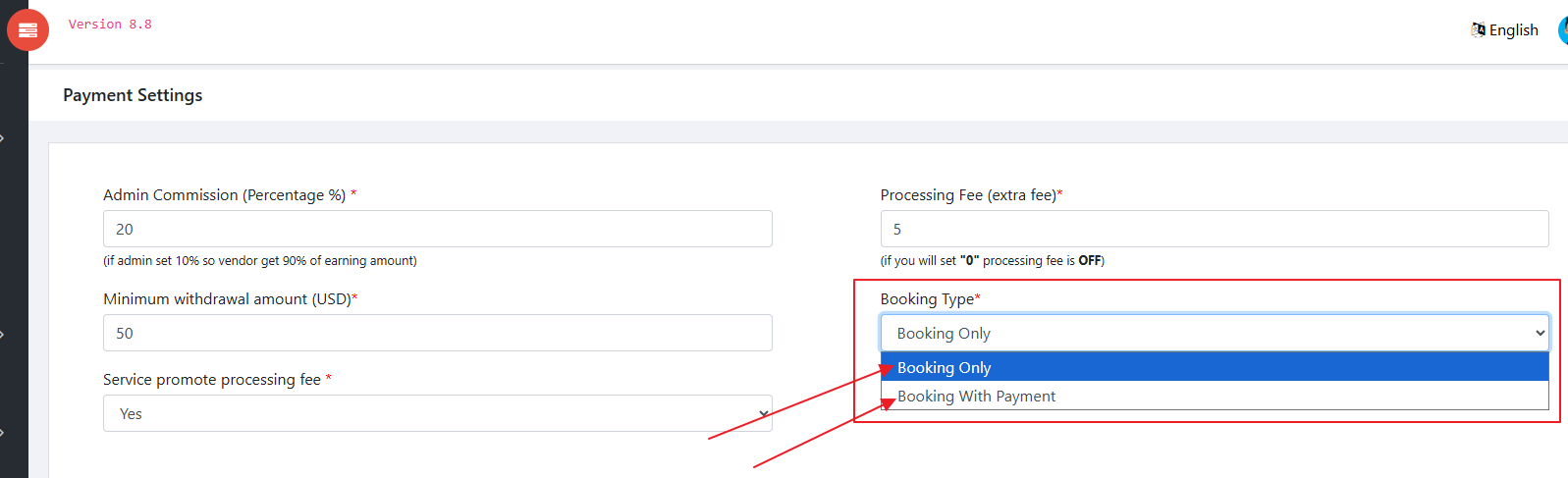
Task: Expand the topmost dark sidebar chevron
Action: pyautogui.click(x=3, y=138)
